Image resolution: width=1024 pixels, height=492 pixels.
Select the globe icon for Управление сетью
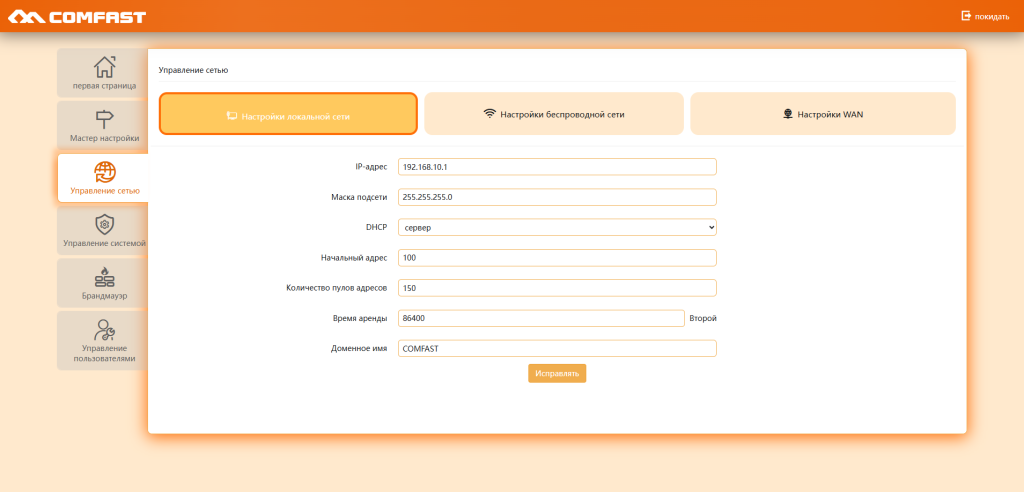point(104,171)
